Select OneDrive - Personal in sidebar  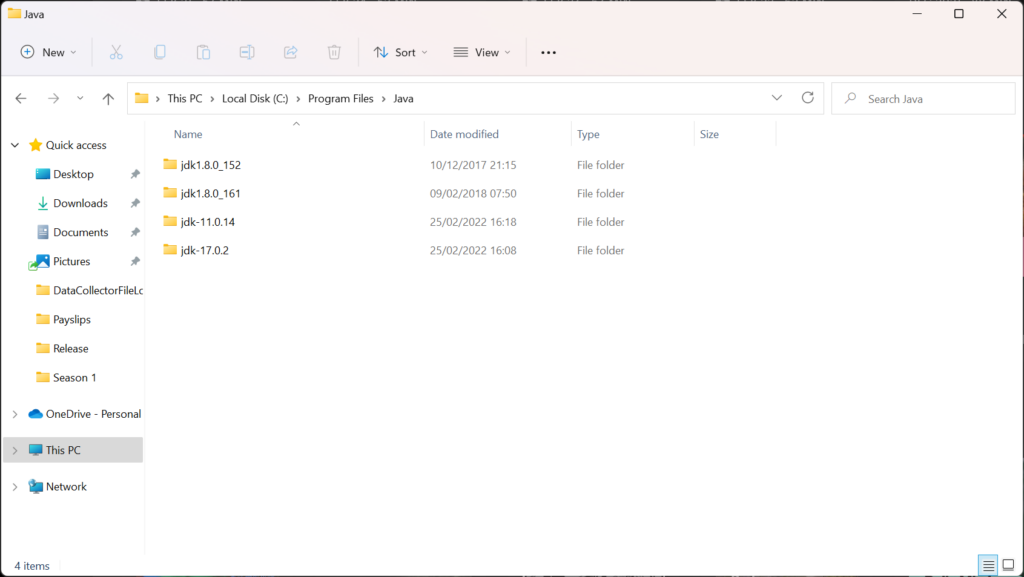(93, 414)
